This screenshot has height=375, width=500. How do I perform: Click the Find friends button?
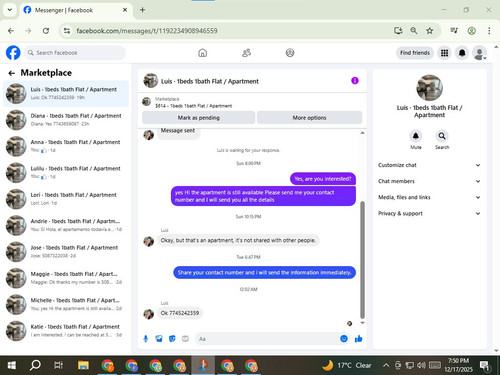click(415, 53)
